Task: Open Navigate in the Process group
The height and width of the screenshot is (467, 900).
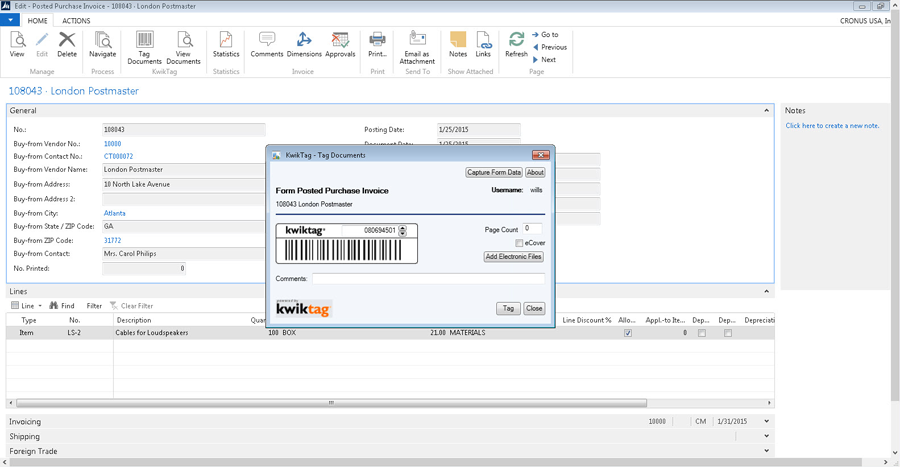Action: click(103, 44)
